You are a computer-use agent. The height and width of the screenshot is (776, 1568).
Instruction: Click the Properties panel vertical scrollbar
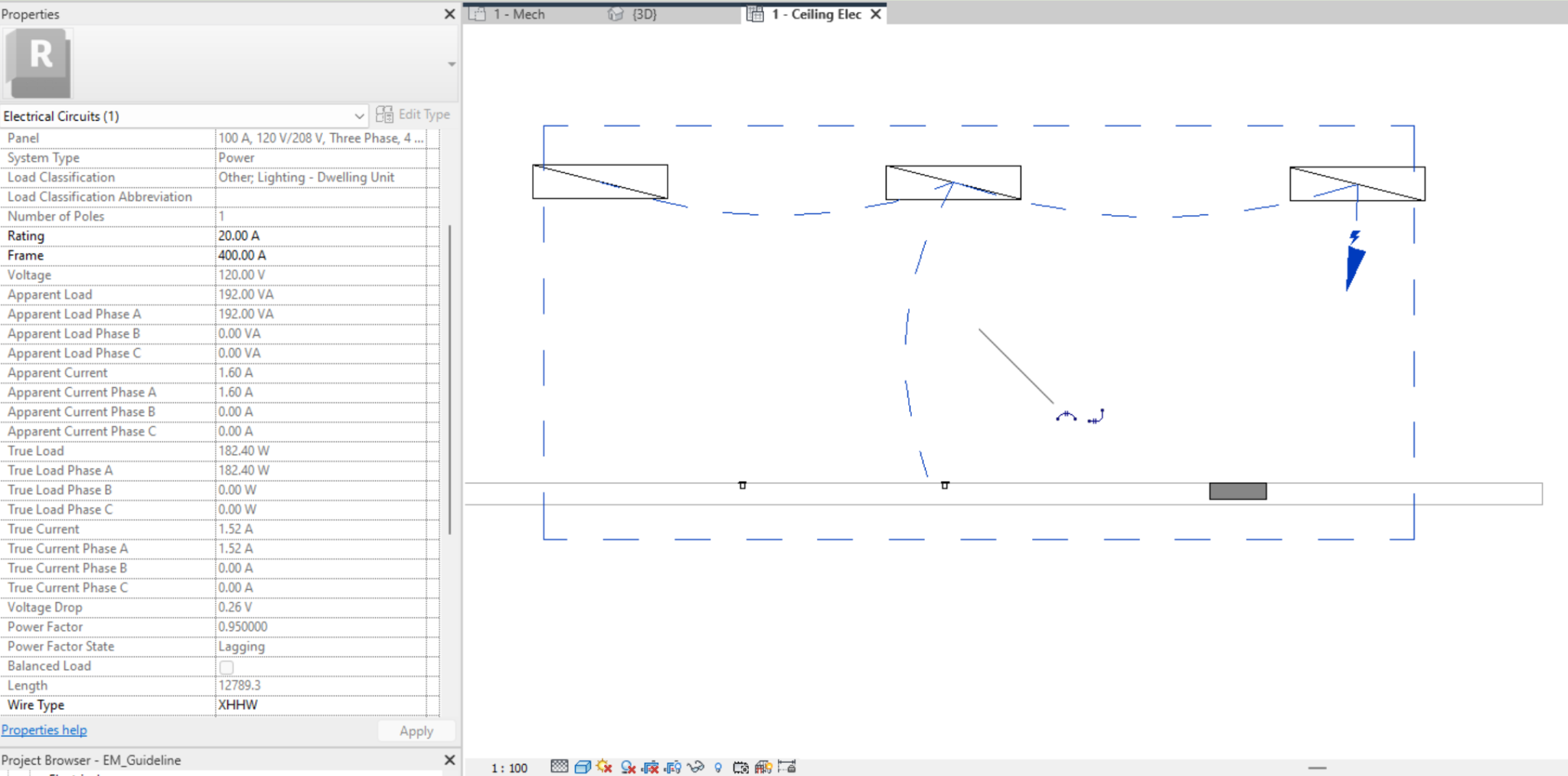[450, 379]
